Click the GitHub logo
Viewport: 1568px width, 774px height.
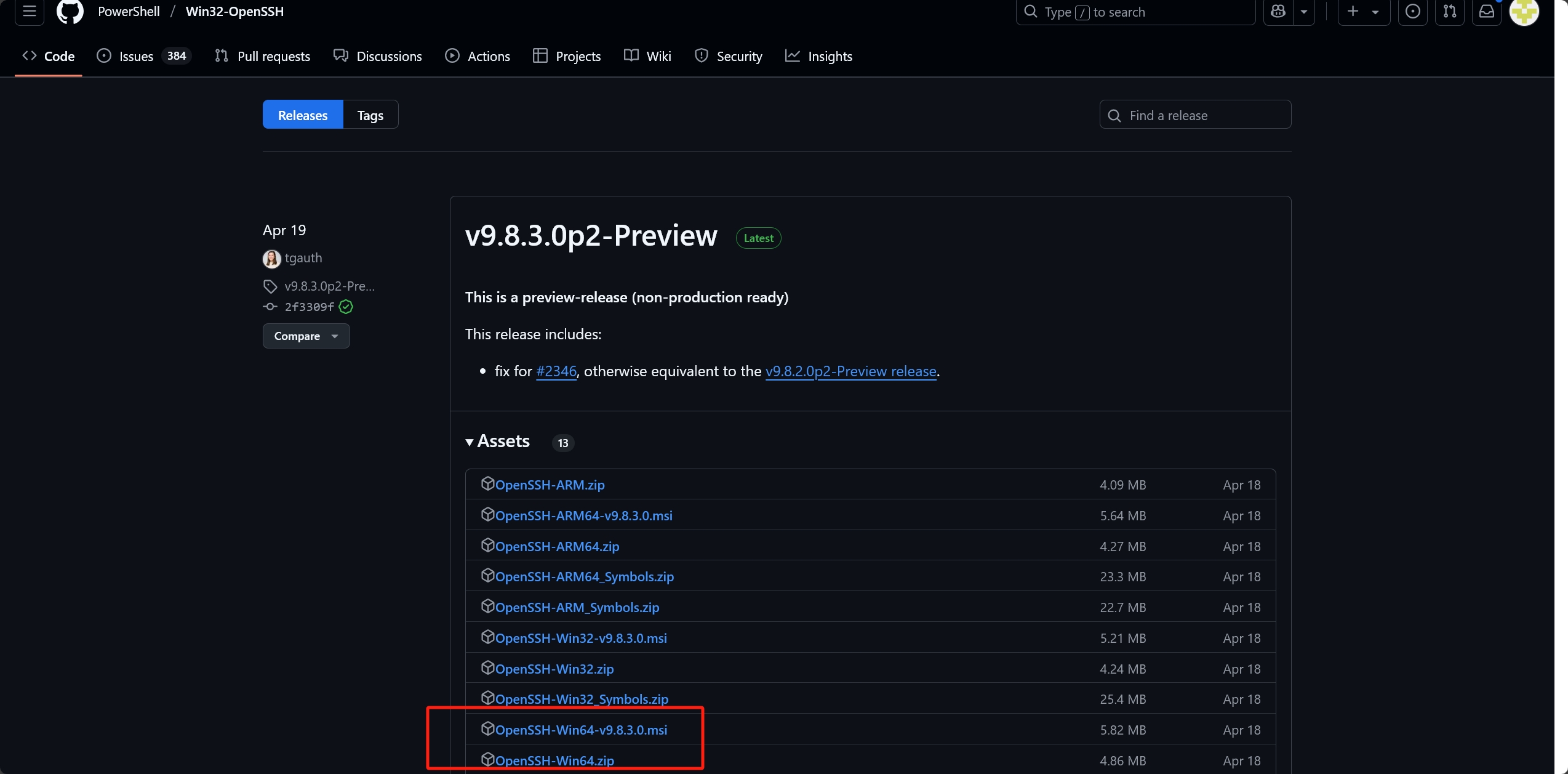click(70, 12)
